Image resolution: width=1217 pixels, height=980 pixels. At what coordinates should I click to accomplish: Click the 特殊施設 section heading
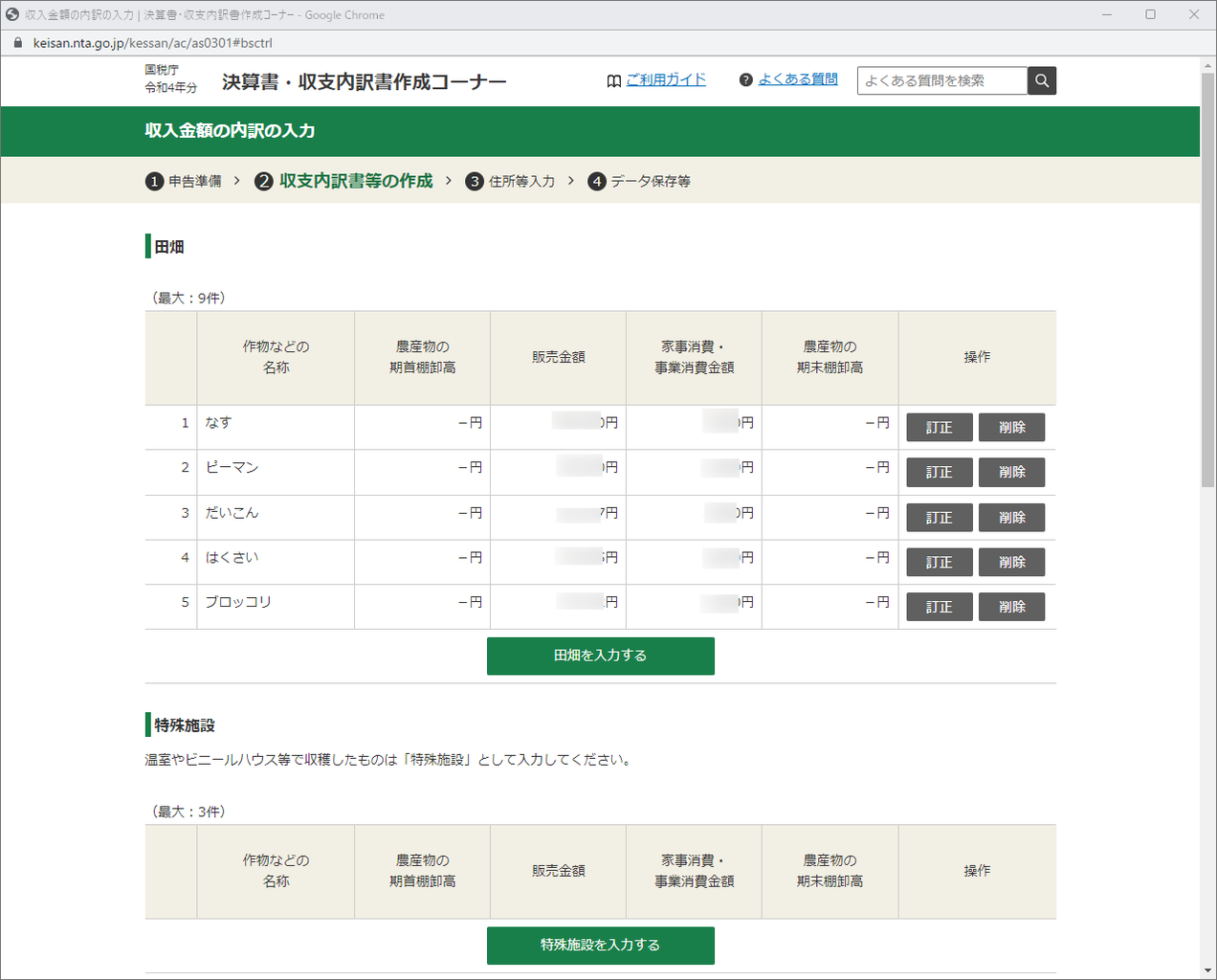click(x=185, y=725)
